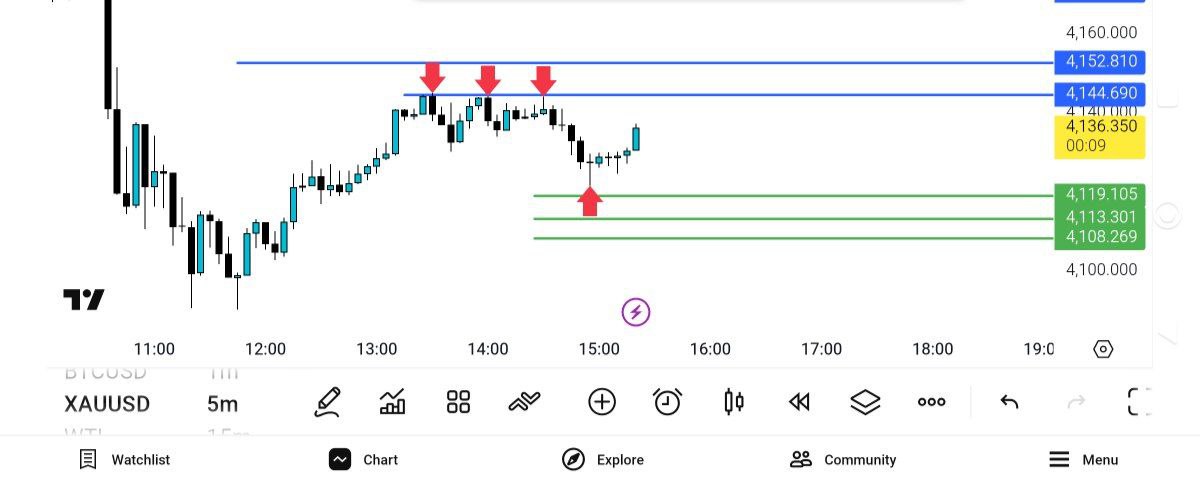The width and height of the screenshot is (1200, 484).
Task: Open the drawing tools pencil icon
Action: coord(328,402)
